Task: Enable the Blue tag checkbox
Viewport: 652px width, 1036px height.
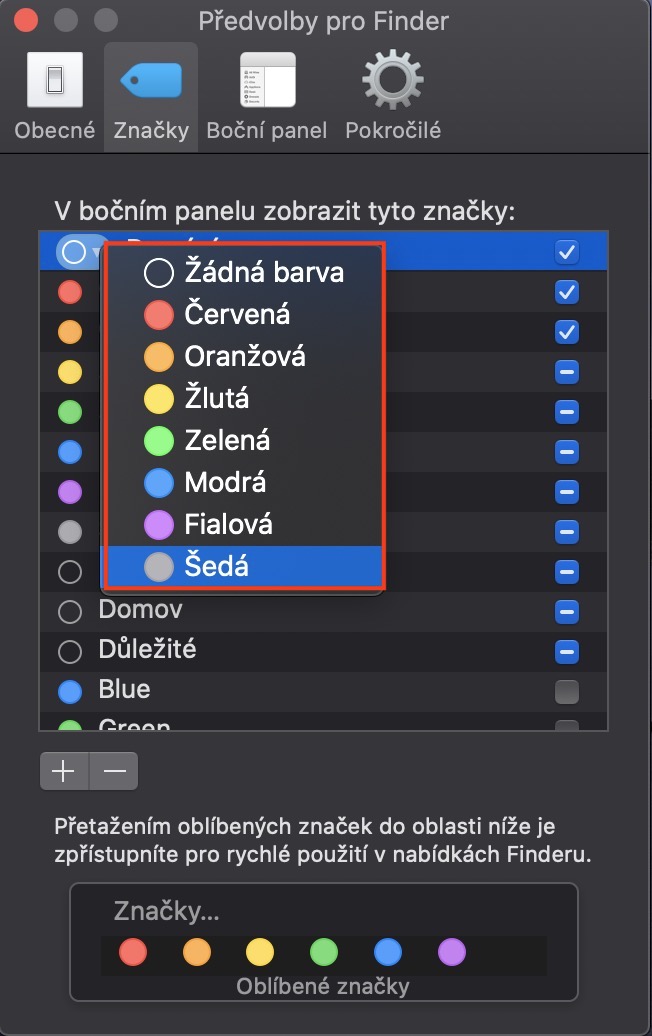Action: 567,690
